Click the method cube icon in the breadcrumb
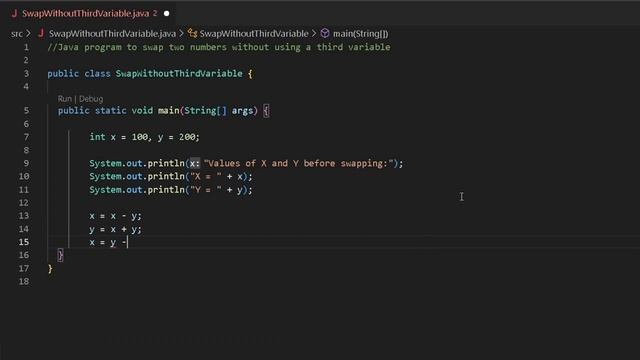The width and height of the screenshot is (640, 360). point(325,33)
